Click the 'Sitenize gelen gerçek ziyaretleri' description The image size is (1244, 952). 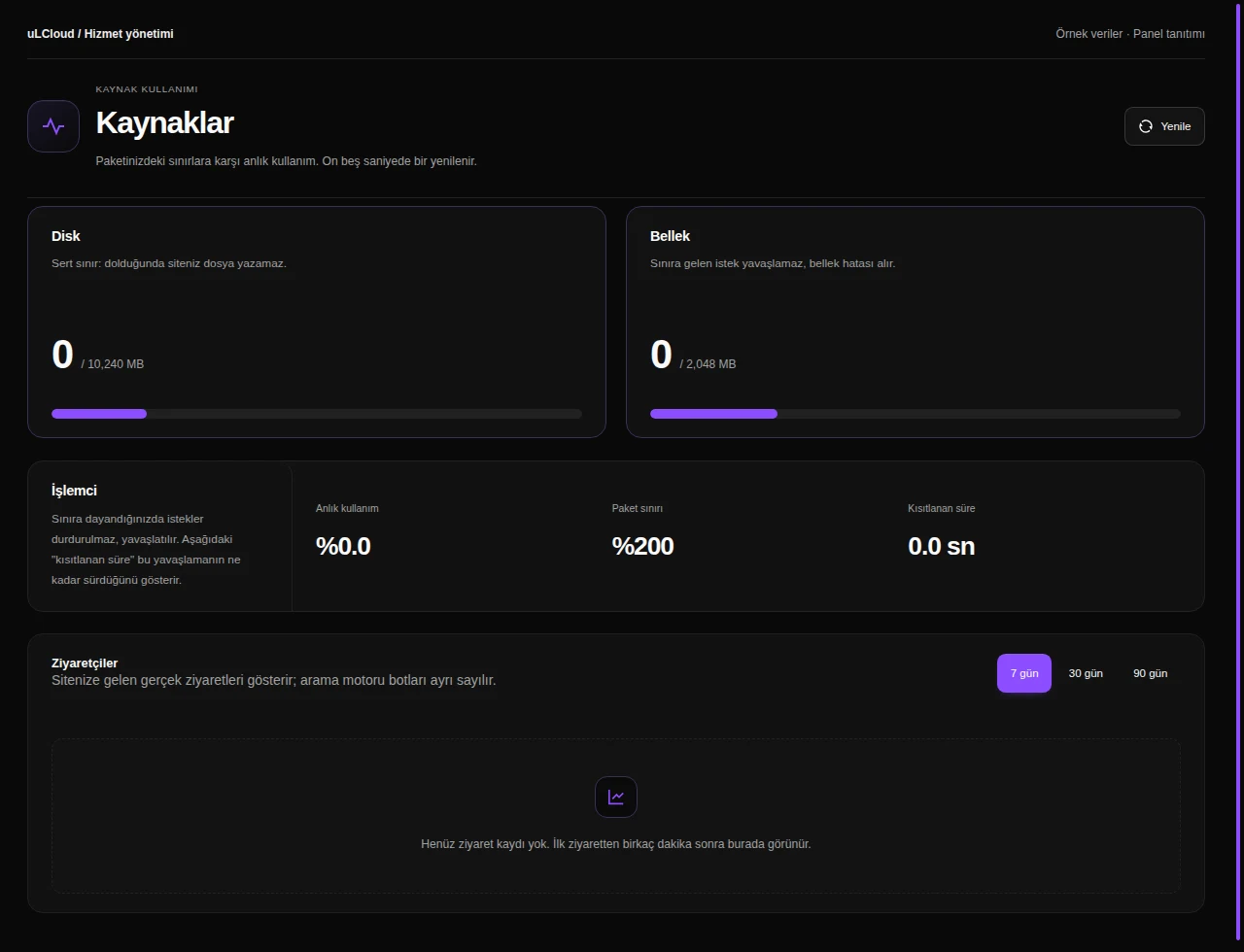(274, 680)
